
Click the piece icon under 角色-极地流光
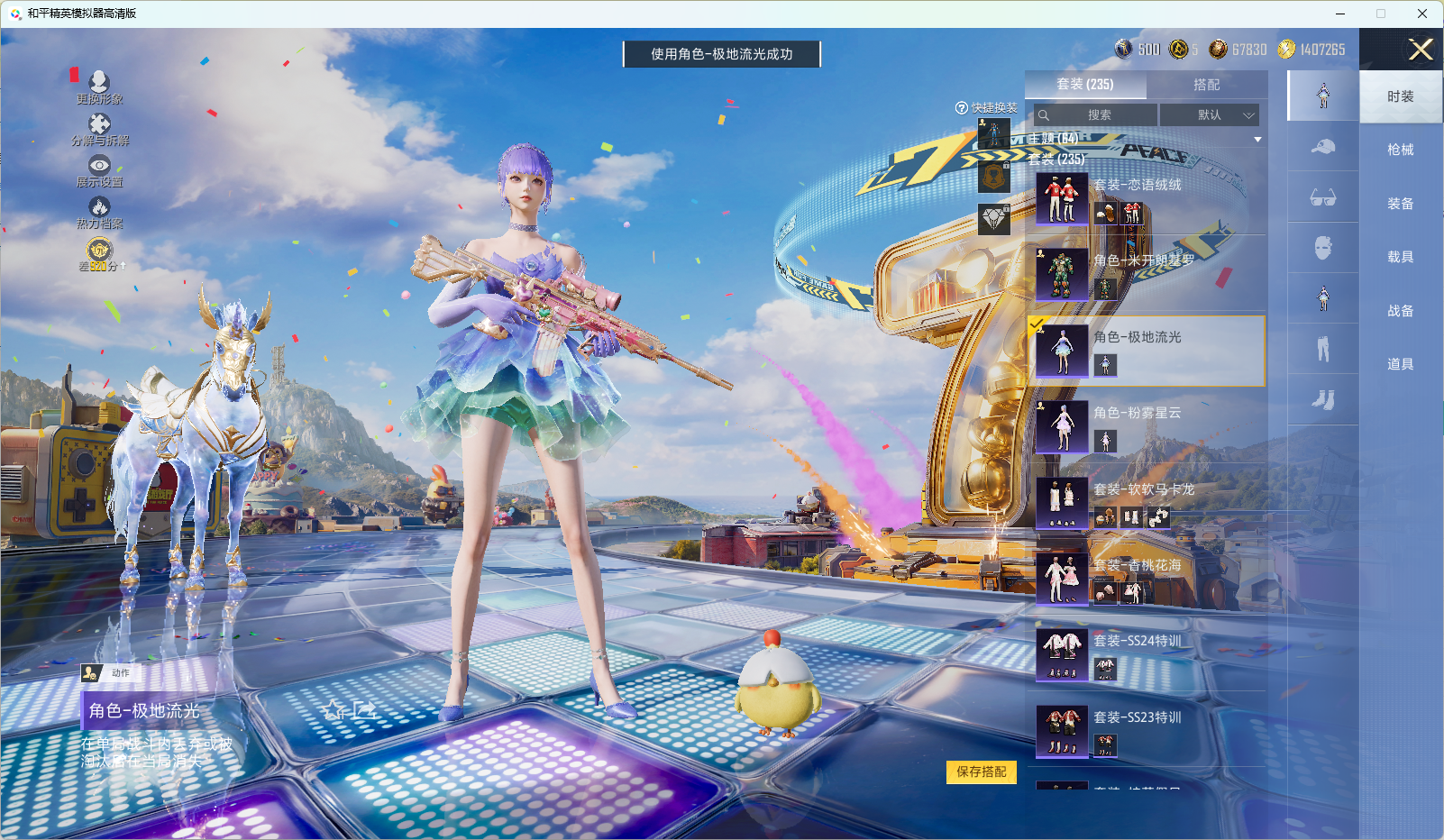point(1105,365)
